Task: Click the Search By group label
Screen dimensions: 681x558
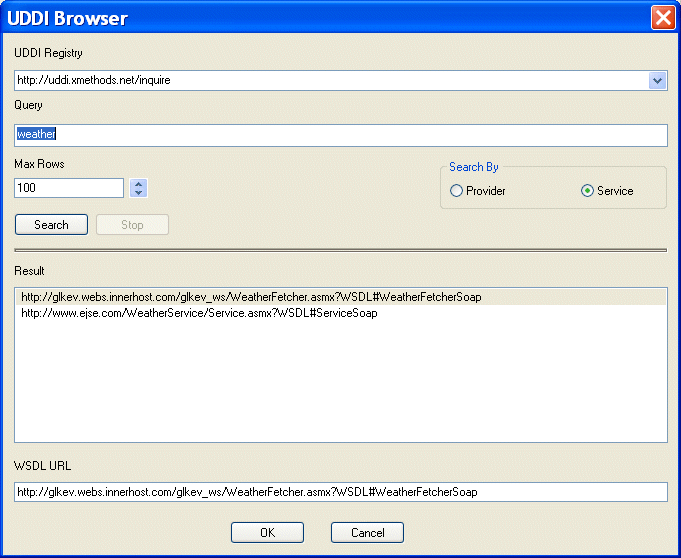Action: pyautogui.click(x=474, y=167)
